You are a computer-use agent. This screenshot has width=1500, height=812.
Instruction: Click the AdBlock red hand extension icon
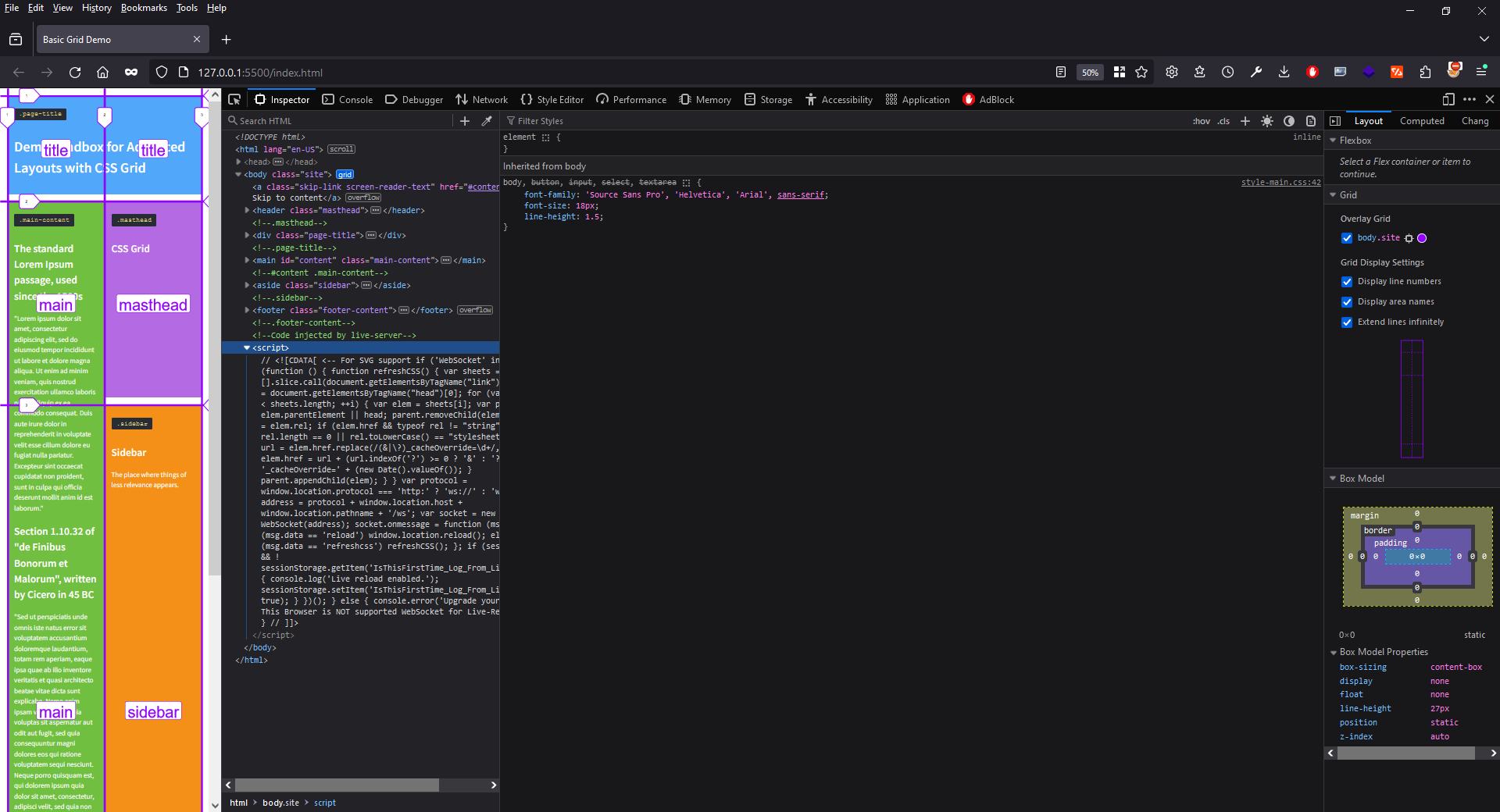[x=1312, y=72]
